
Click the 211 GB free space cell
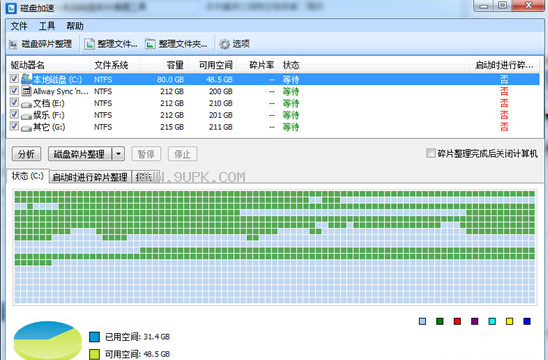point(221,127)
